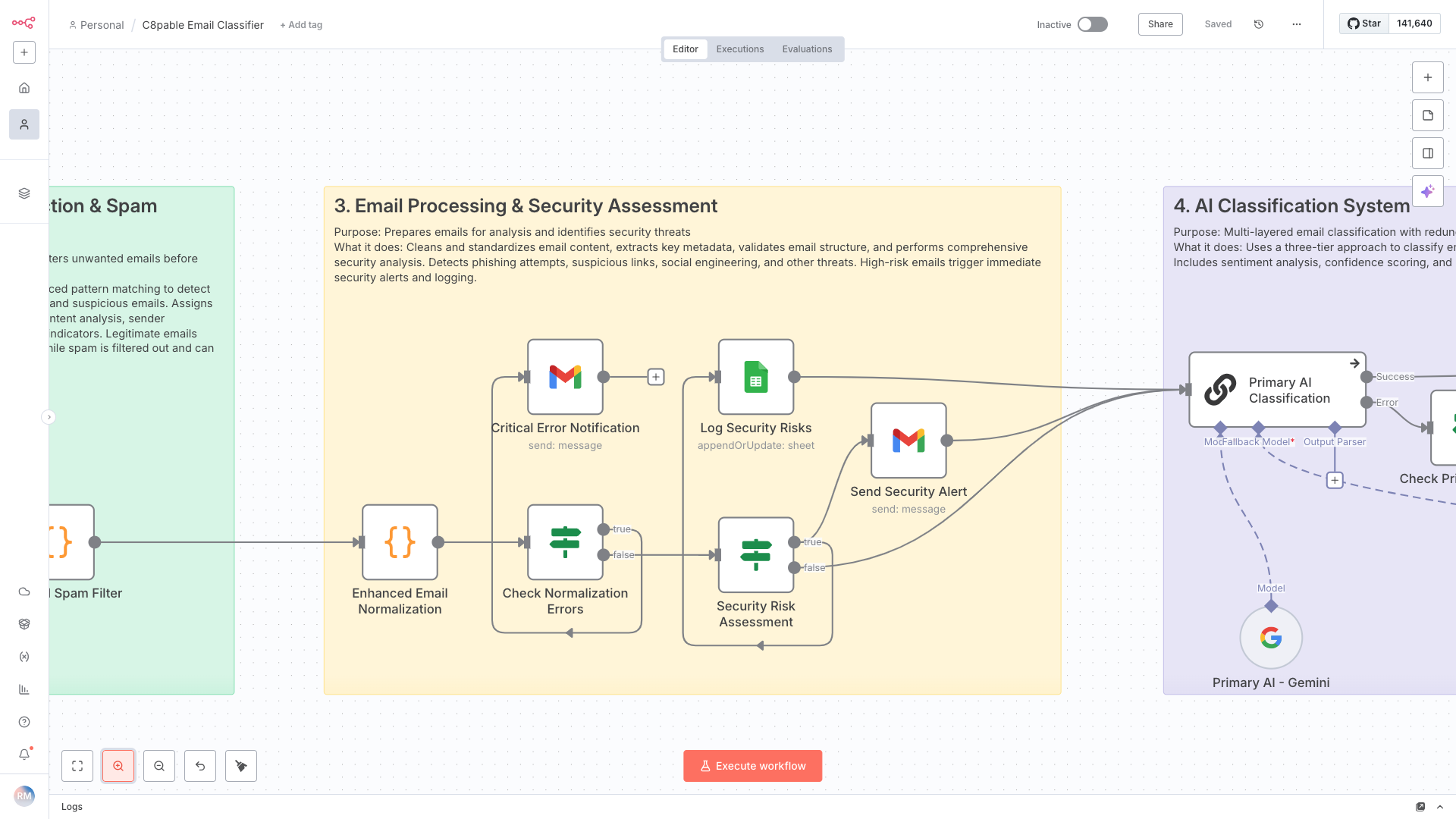Click the Share button
This screenshot has height=819, width=1456.
click(1160, 24)
